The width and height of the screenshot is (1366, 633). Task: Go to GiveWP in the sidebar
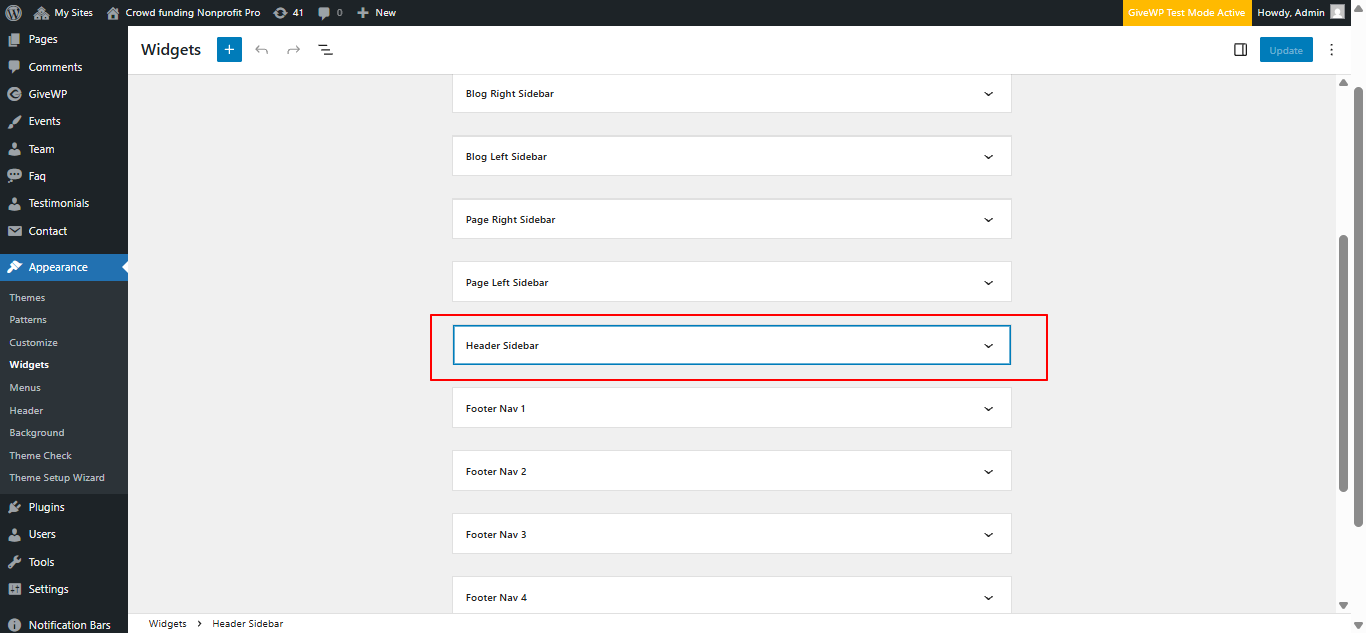[47, 94]
